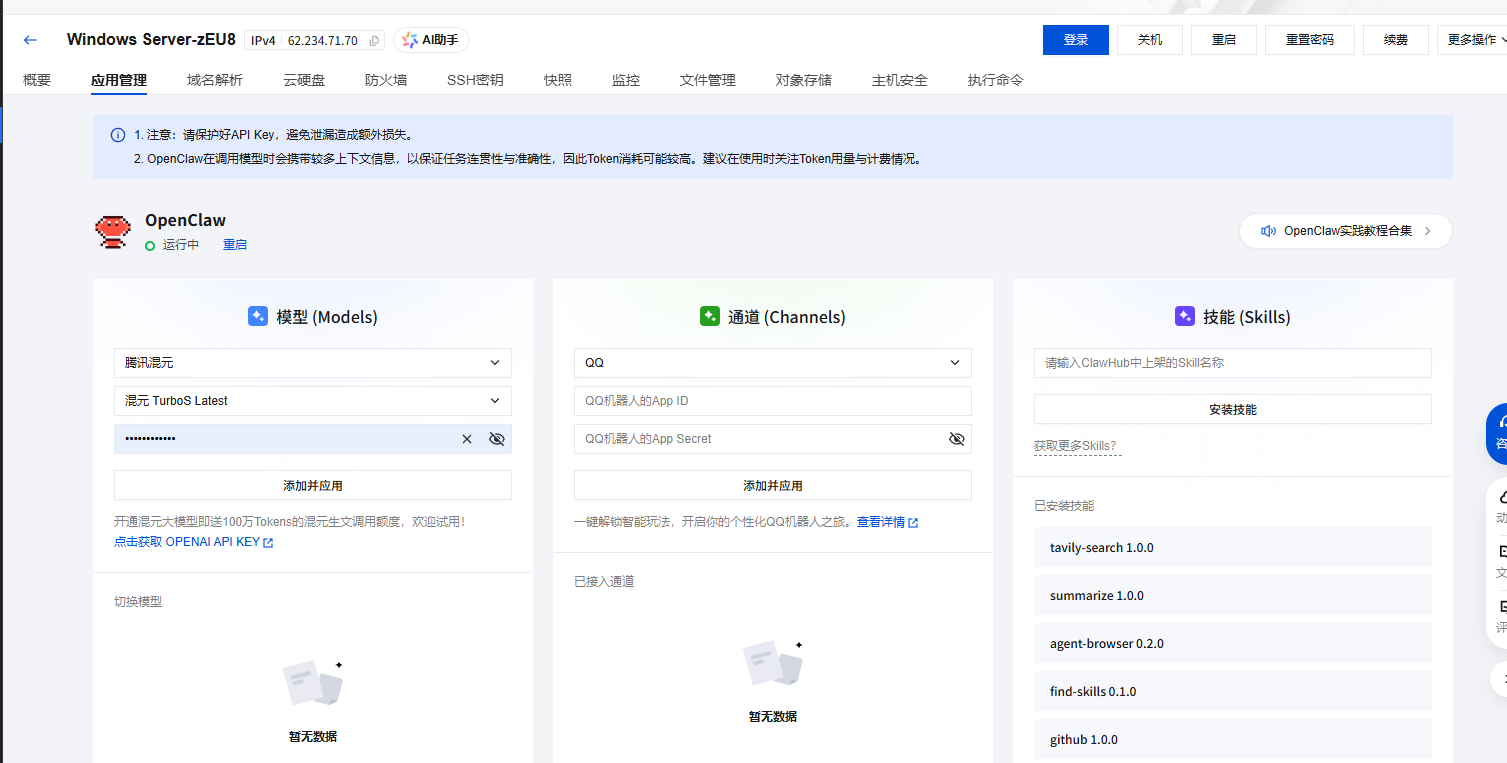The width and height of the screenshot is (1507, 763).
Task: Click the blue 登录 button
Action: point(1076,40)
